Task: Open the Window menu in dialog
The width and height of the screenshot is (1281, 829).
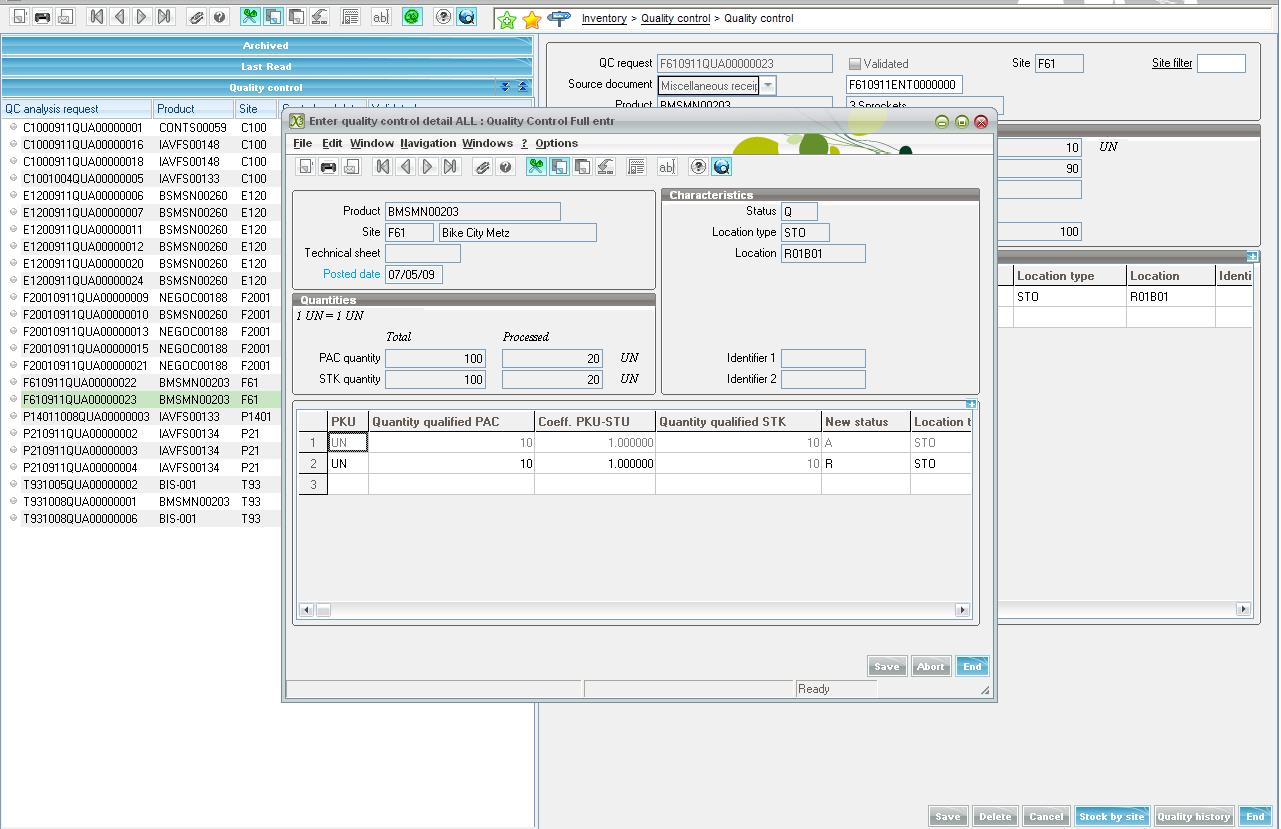Action: 372,143
